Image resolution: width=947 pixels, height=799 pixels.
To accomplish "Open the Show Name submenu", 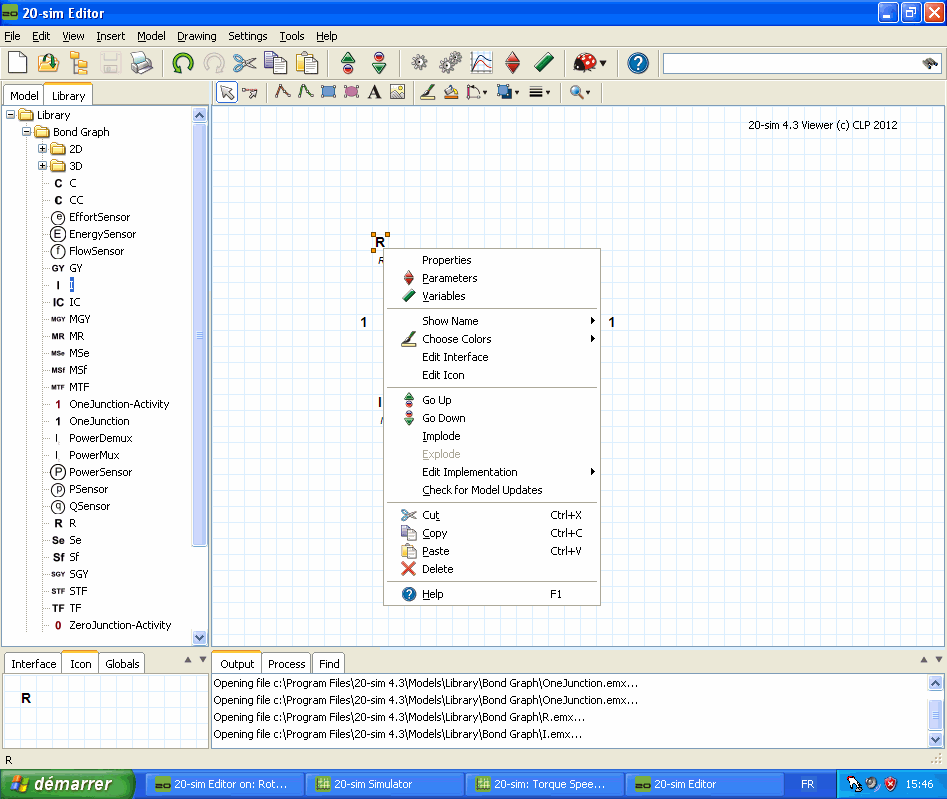I will (492, 321).
